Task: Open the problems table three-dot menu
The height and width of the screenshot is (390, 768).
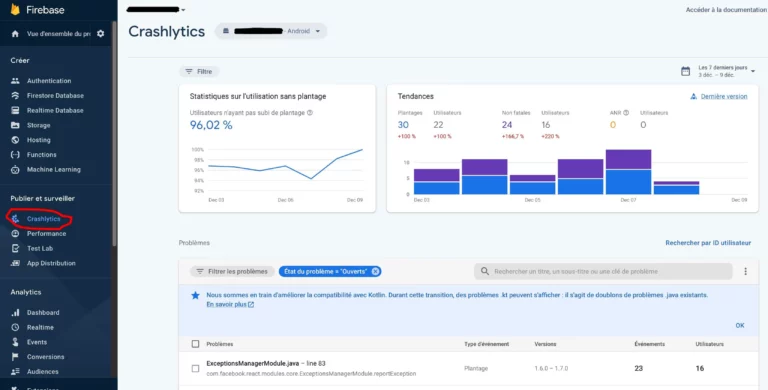Action: pos(745,271)
